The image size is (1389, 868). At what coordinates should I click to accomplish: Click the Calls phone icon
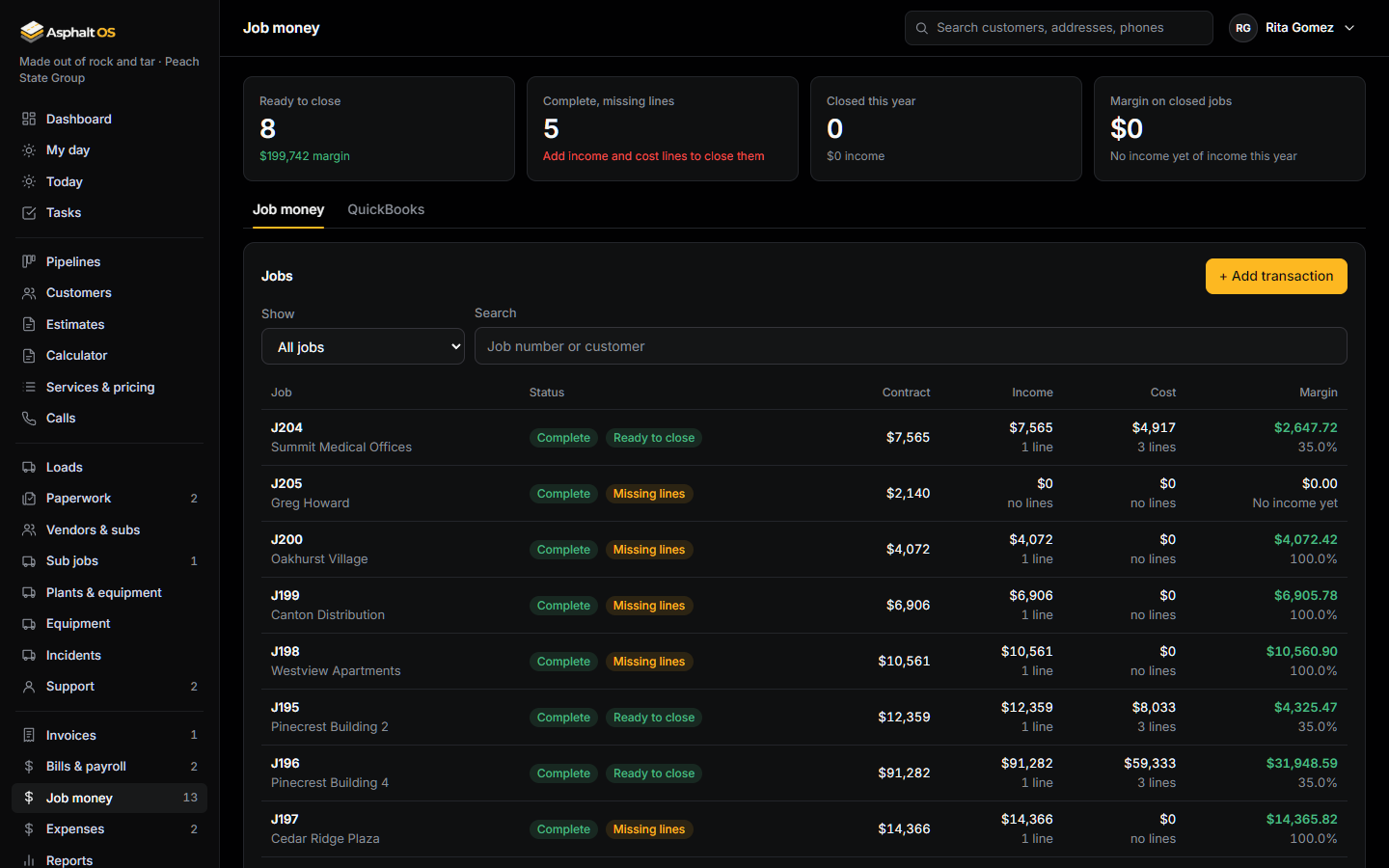tap(29, 418)
